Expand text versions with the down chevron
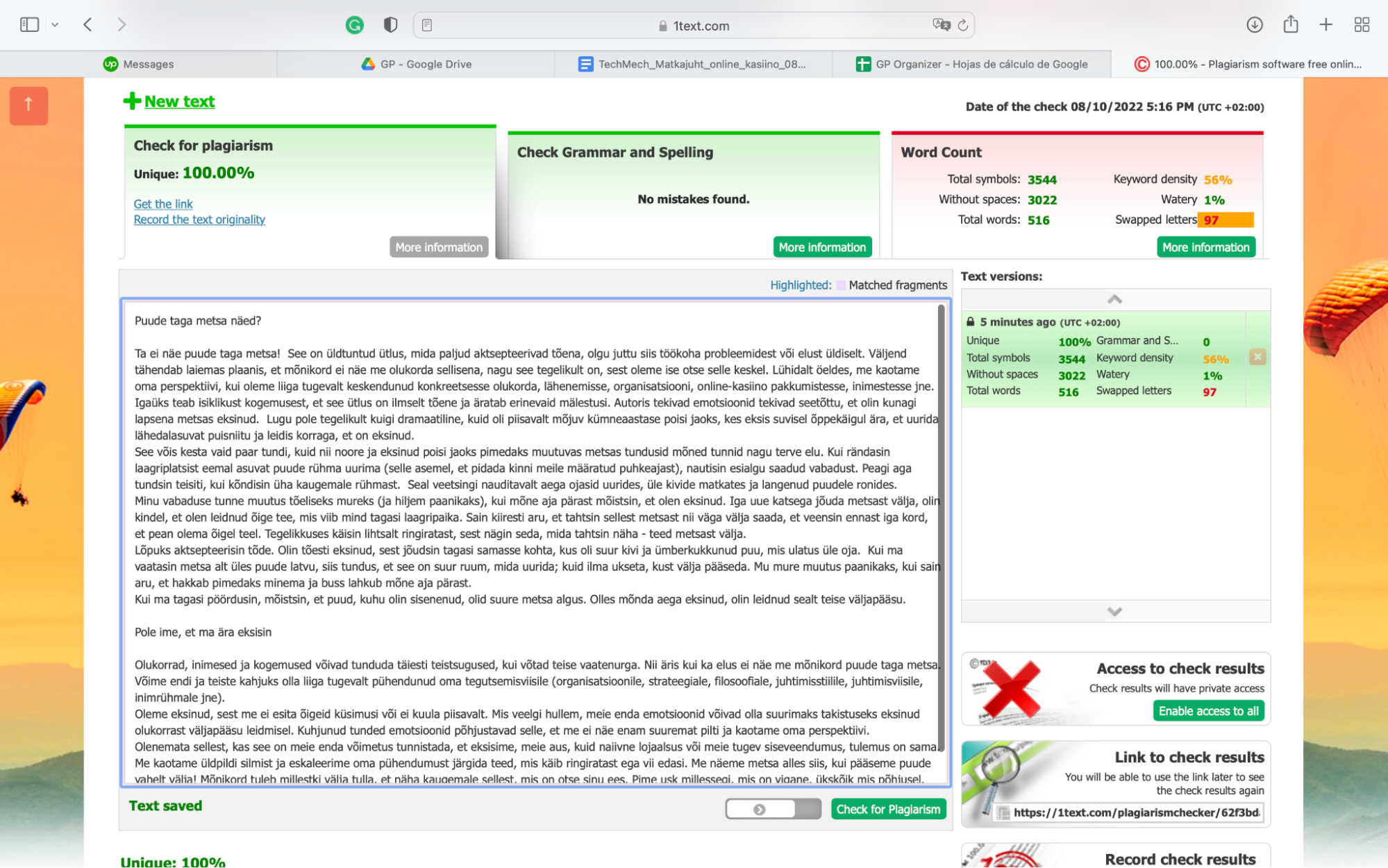The image size is (1388, 868). pos(1114,612)
